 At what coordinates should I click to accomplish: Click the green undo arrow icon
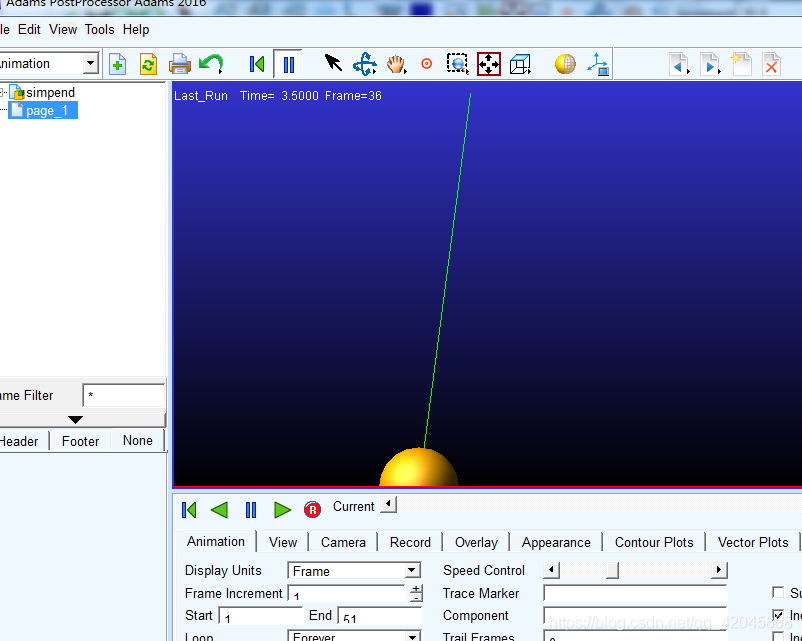(211, 65)
